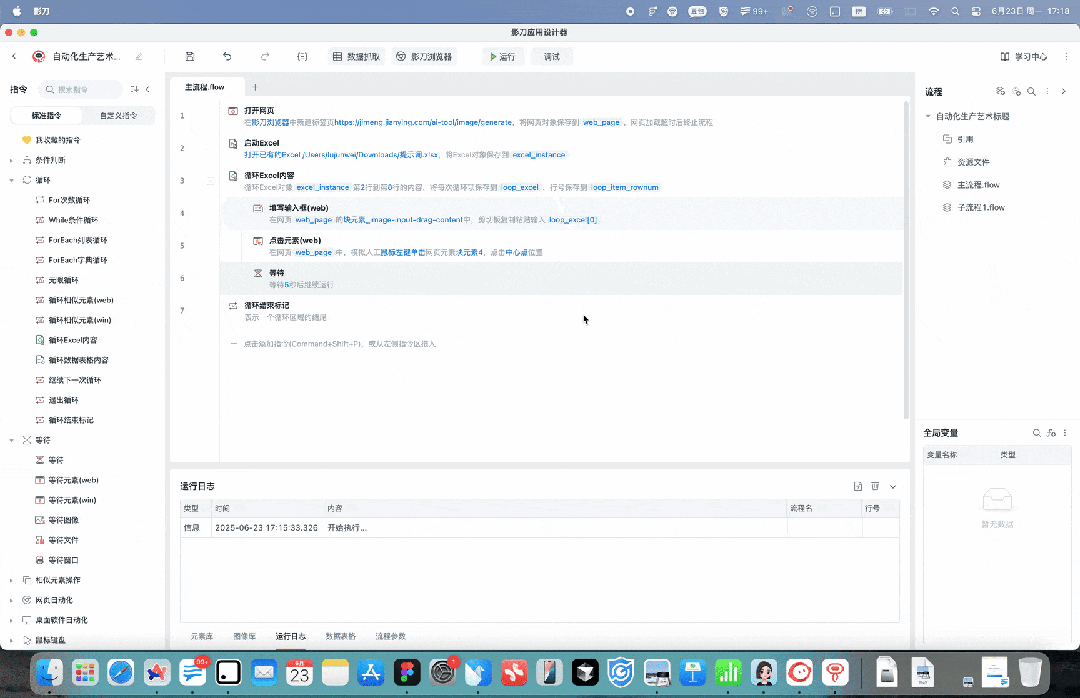
Task: Click the undo arrow icon
Action: coord(227,57)
